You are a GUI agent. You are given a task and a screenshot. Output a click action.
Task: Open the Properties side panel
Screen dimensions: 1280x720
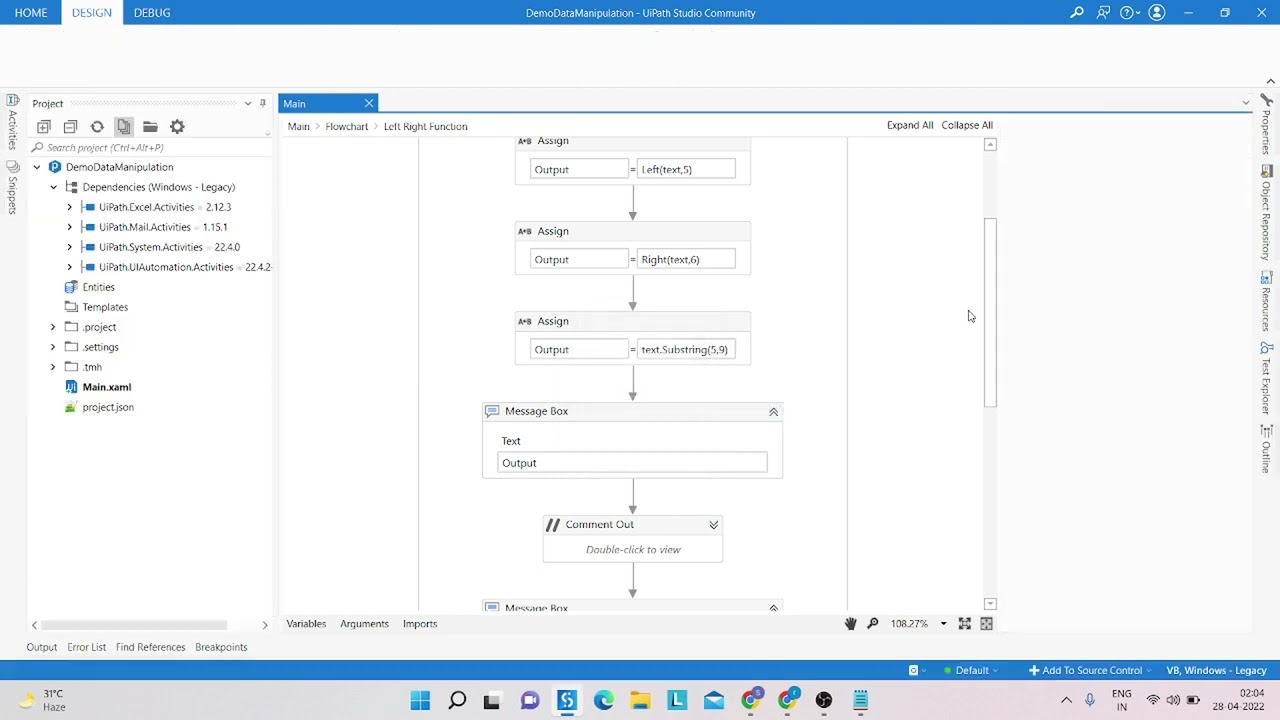(1266, 125)
